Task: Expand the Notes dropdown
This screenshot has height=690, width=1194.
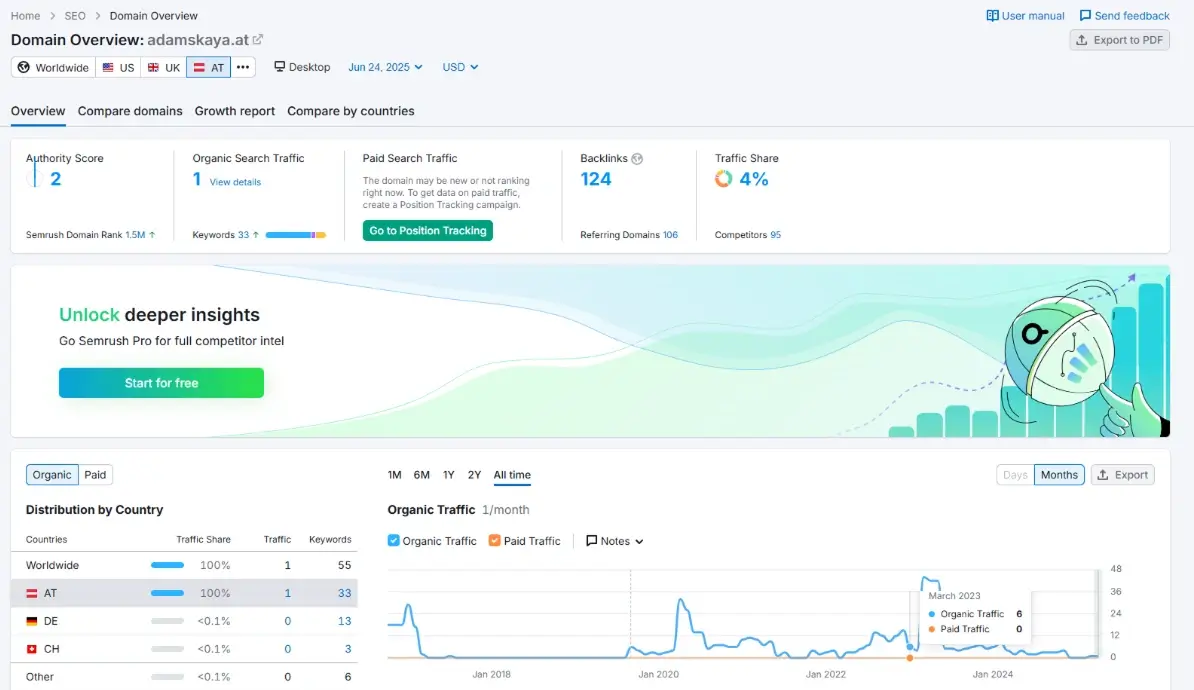Action: tap(614, 541)
